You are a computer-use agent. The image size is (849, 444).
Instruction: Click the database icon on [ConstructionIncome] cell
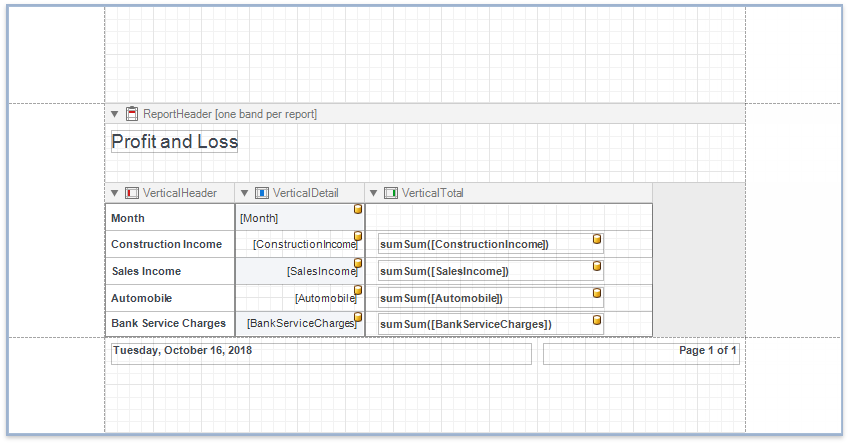(358, 237)
